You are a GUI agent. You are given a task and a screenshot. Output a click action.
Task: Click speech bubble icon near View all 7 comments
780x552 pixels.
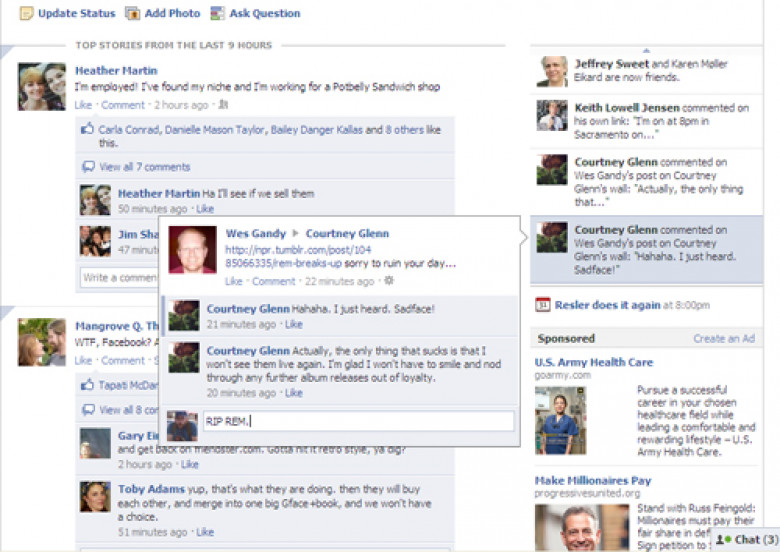(x=88, y=167)
